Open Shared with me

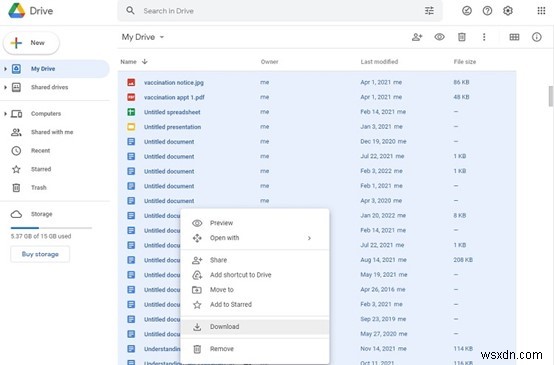[x=52, y=132]
